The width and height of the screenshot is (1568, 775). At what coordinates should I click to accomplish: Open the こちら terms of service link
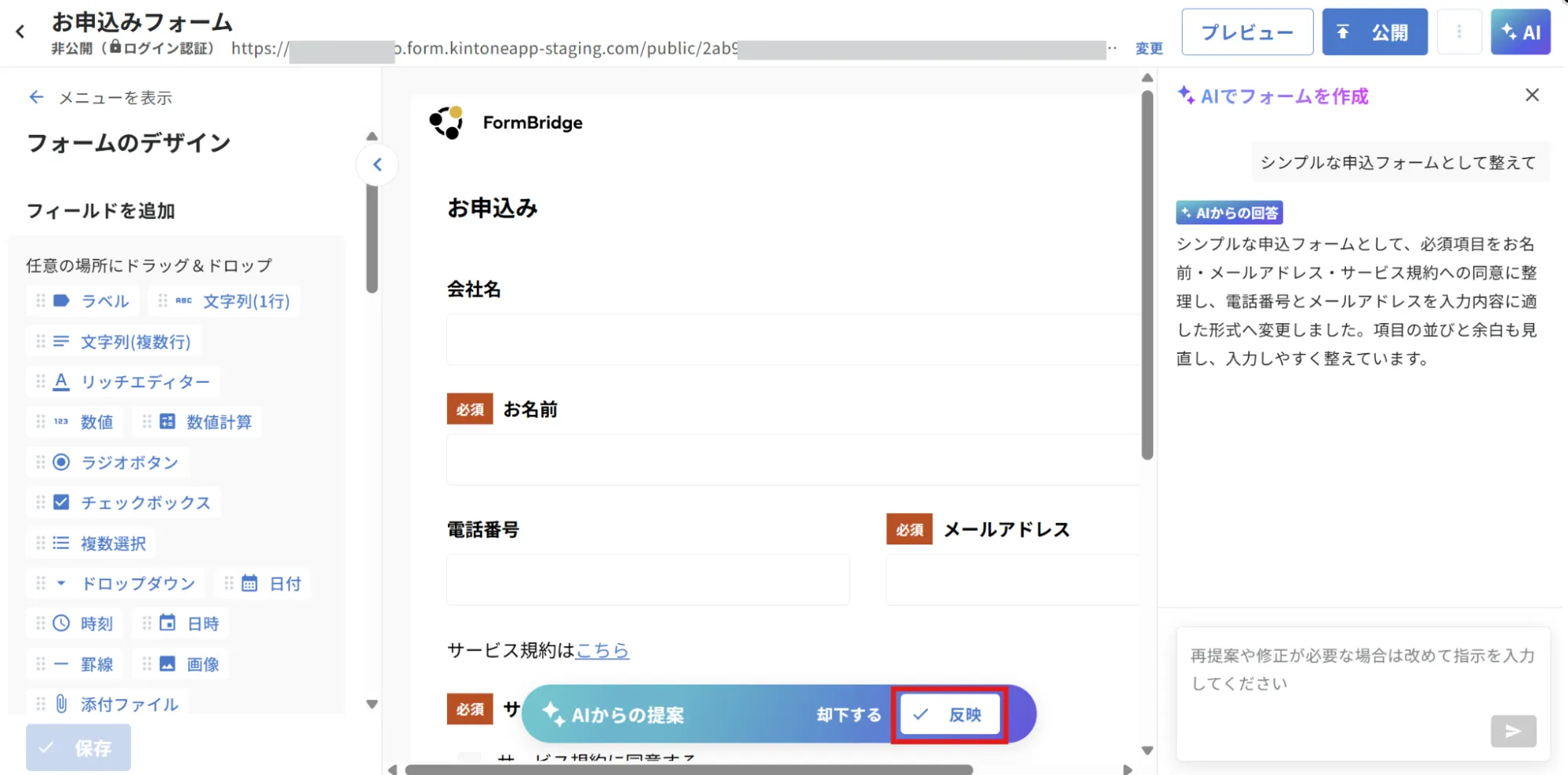coord(602,650)
